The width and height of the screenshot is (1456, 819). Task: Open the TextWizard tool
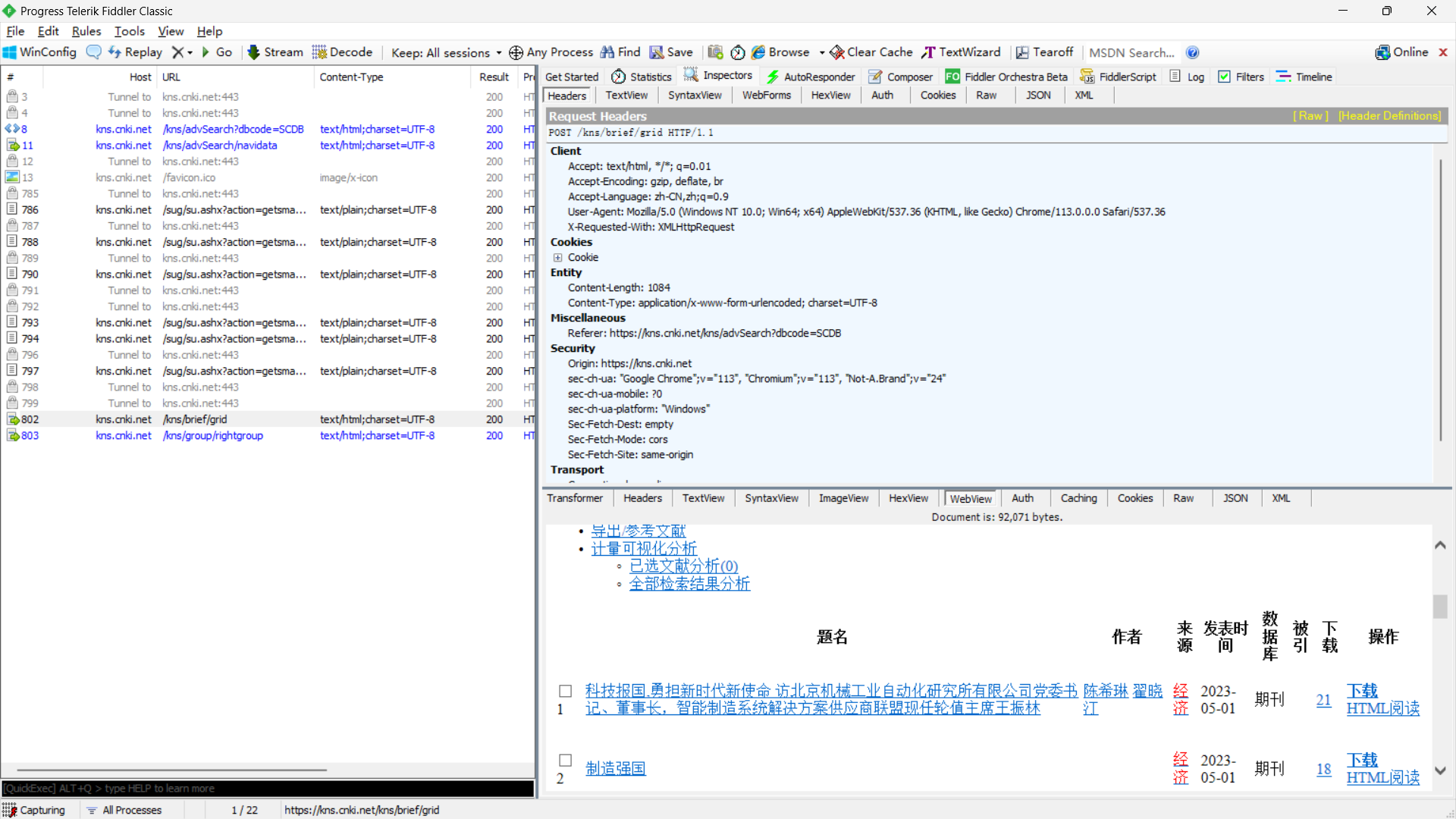click(x=961, y=52)
